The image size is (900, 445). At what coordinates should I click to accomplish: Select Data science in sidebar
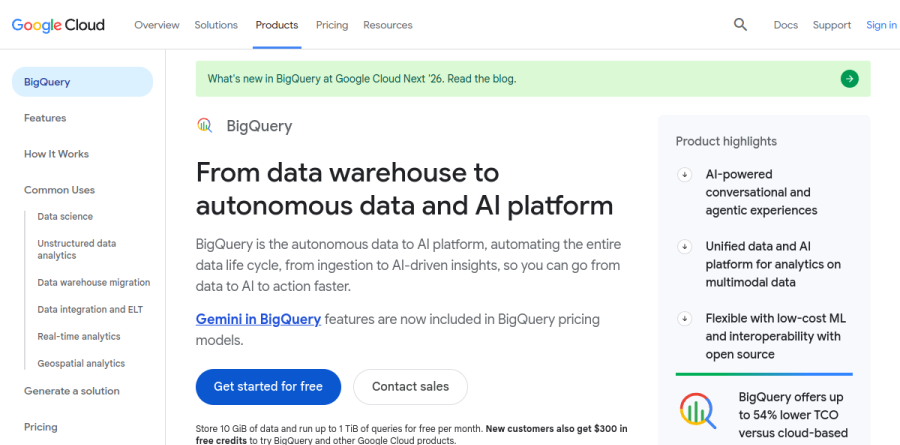coord(65,216)
